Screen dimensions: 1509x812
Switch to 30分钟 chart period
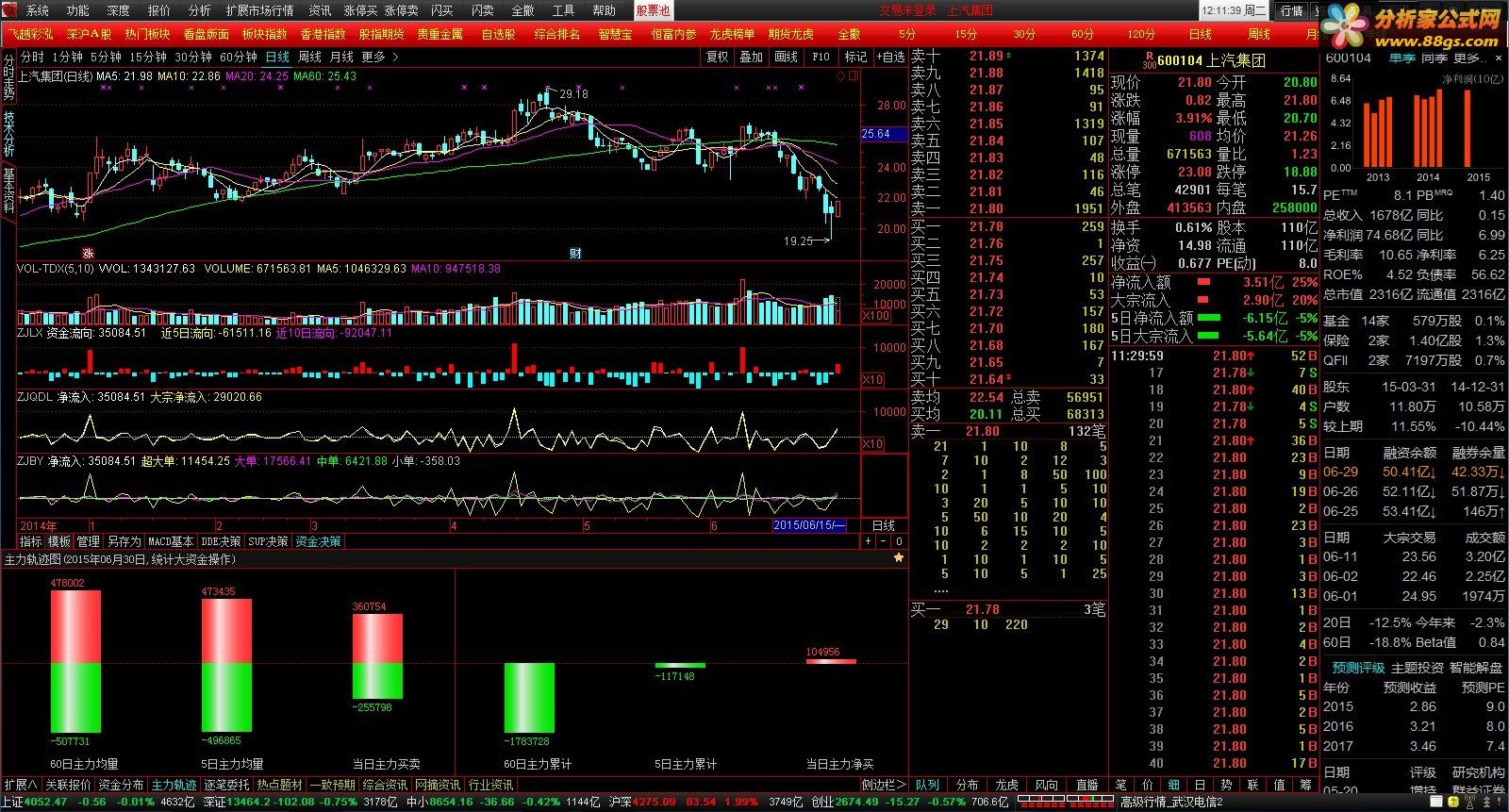[x=193, y=57]
